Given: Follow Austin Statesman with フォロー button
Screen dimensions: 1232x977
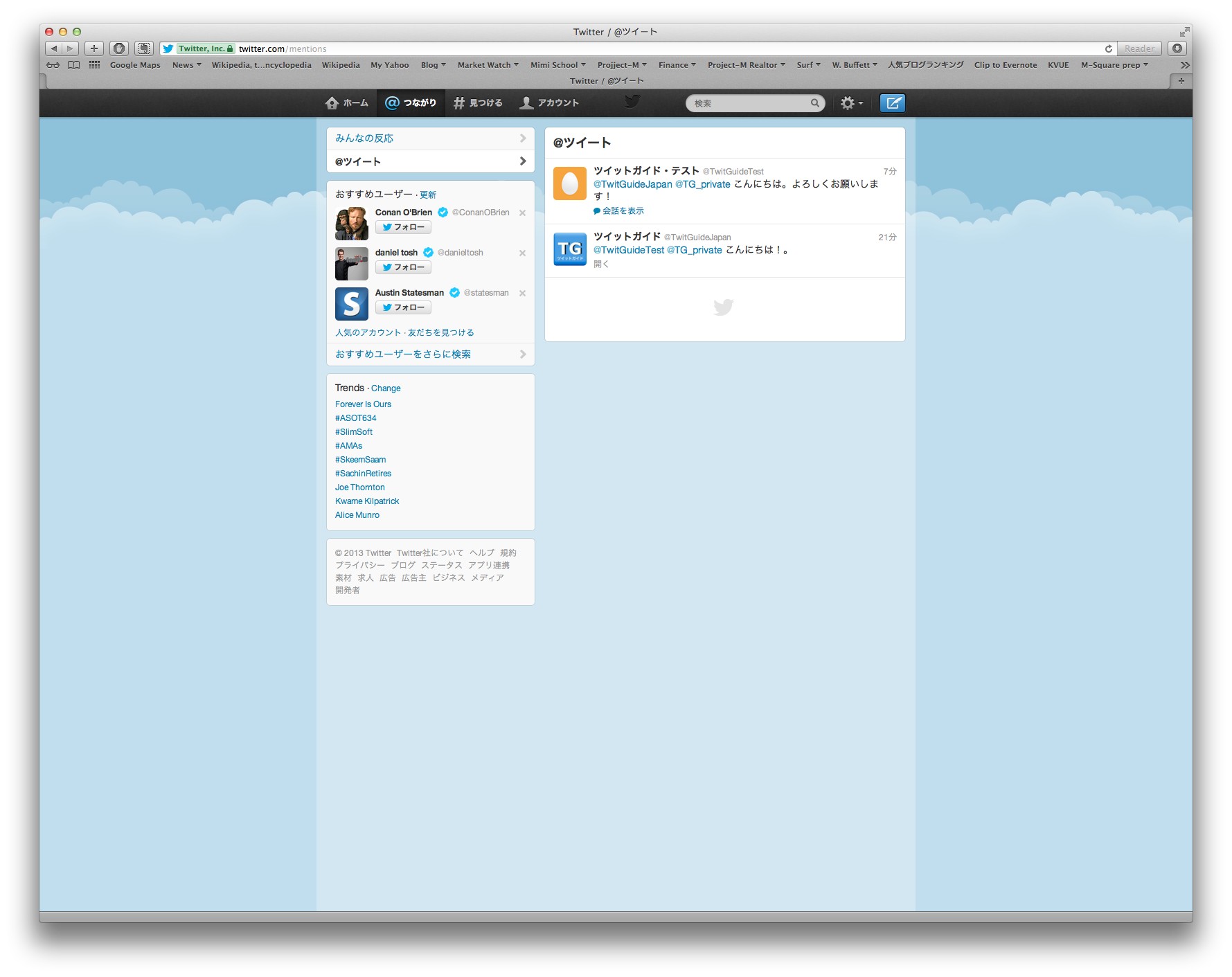Looking at the screenshot, I should 403,307.
